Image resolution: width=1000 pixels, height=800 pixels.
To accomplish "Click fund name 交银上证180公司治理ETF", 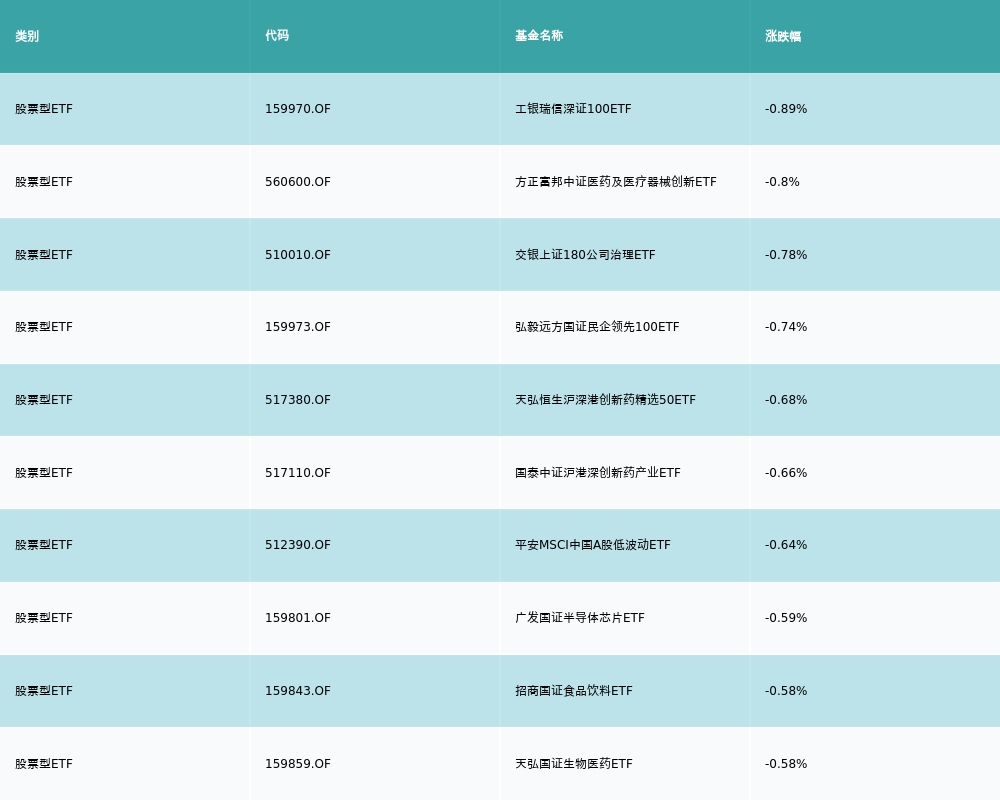I will click(585, 255).
